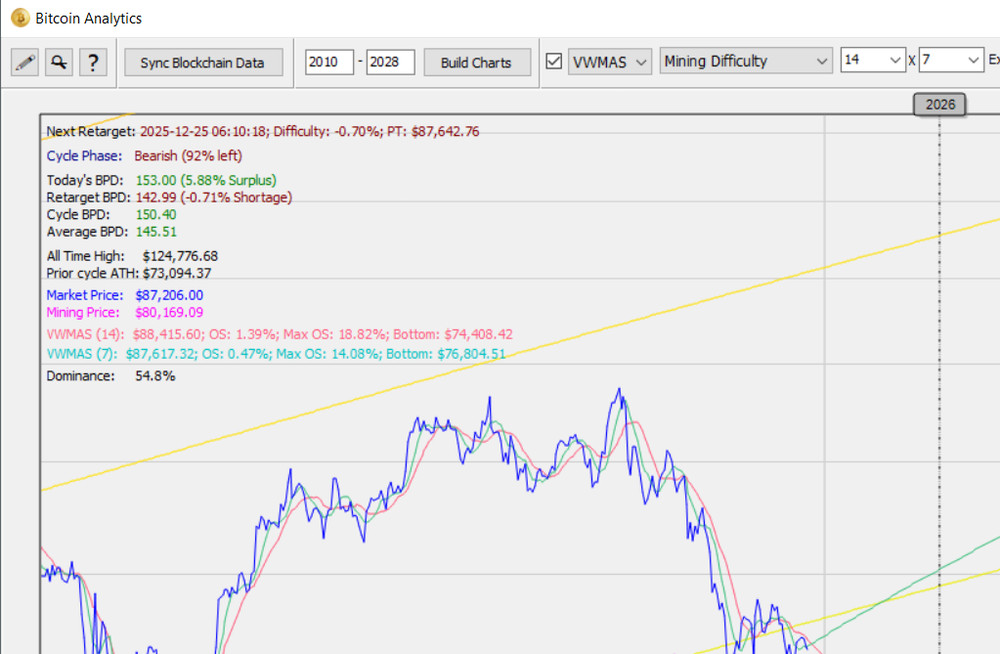Open the Mining Difficulty overlay dropdown
The width and height of the screenshot is (1000, 654).
[745, 60]
